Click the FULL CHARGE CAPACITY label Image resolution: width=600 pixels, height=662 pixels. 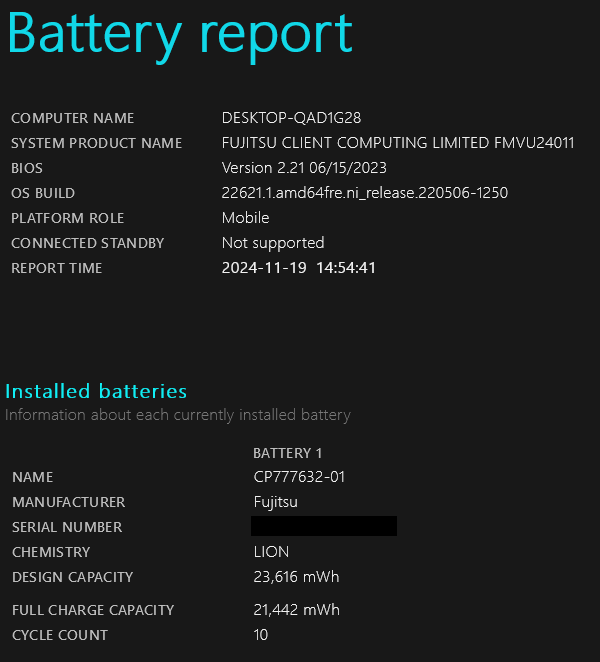click(93, 610)
